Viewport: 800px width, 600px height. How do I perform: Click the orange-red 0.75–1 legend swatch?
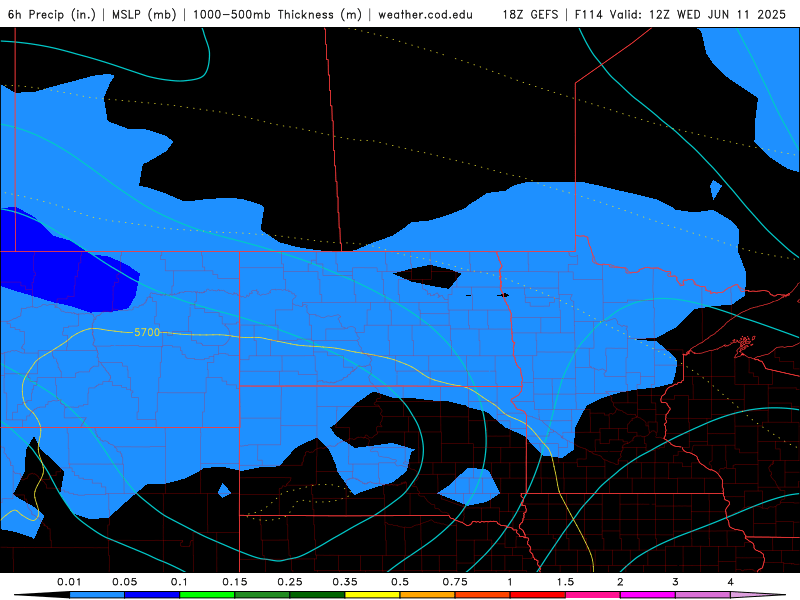(483, 595)
